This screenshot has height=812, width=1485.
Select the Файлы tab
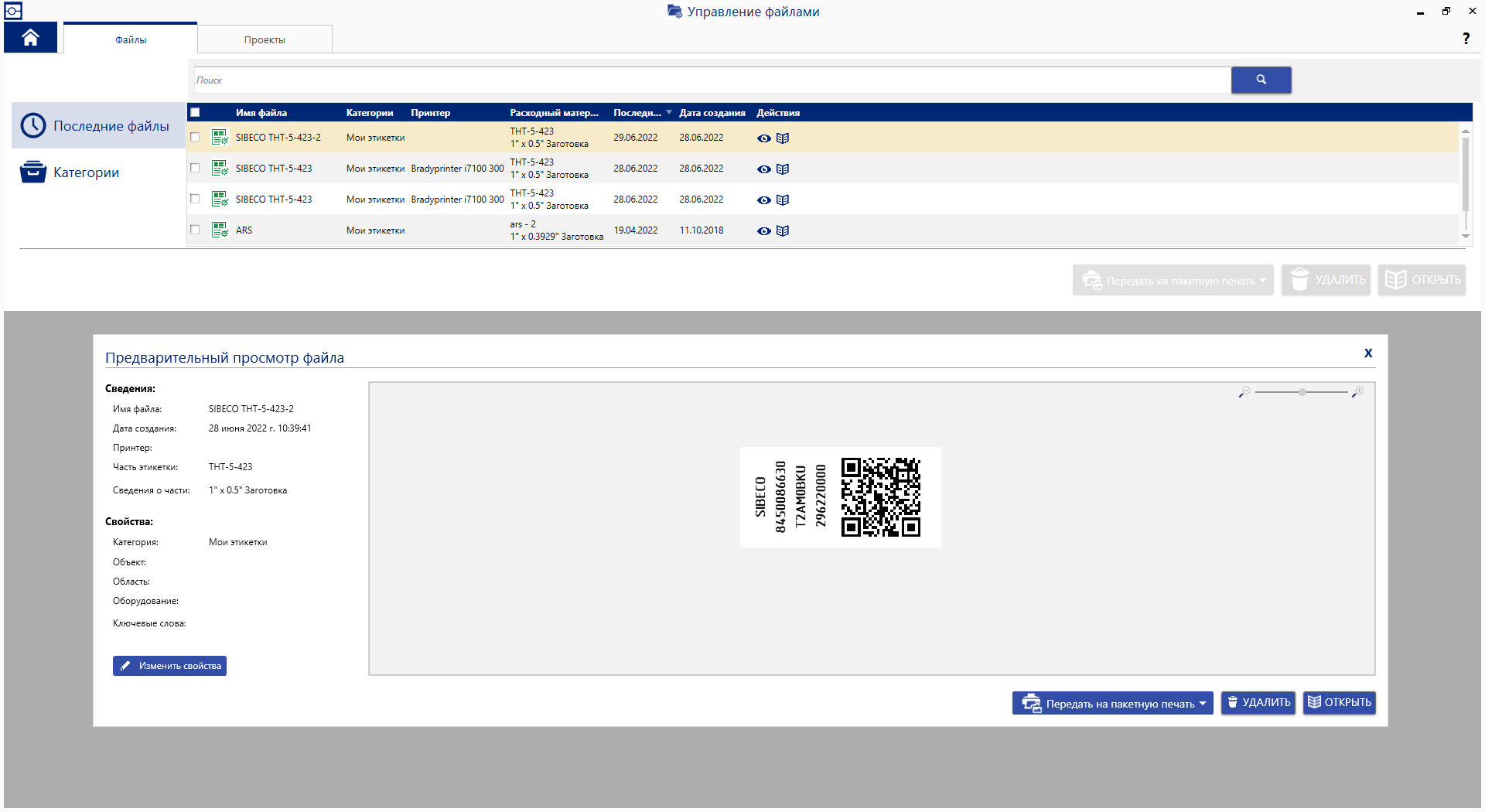(x=131, y=39)
